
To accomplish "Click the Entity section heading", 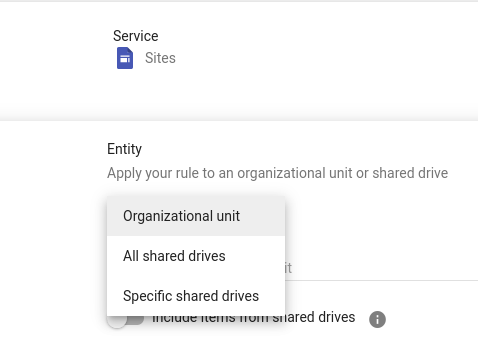I will pyautogui.click(x=124, y=149).
